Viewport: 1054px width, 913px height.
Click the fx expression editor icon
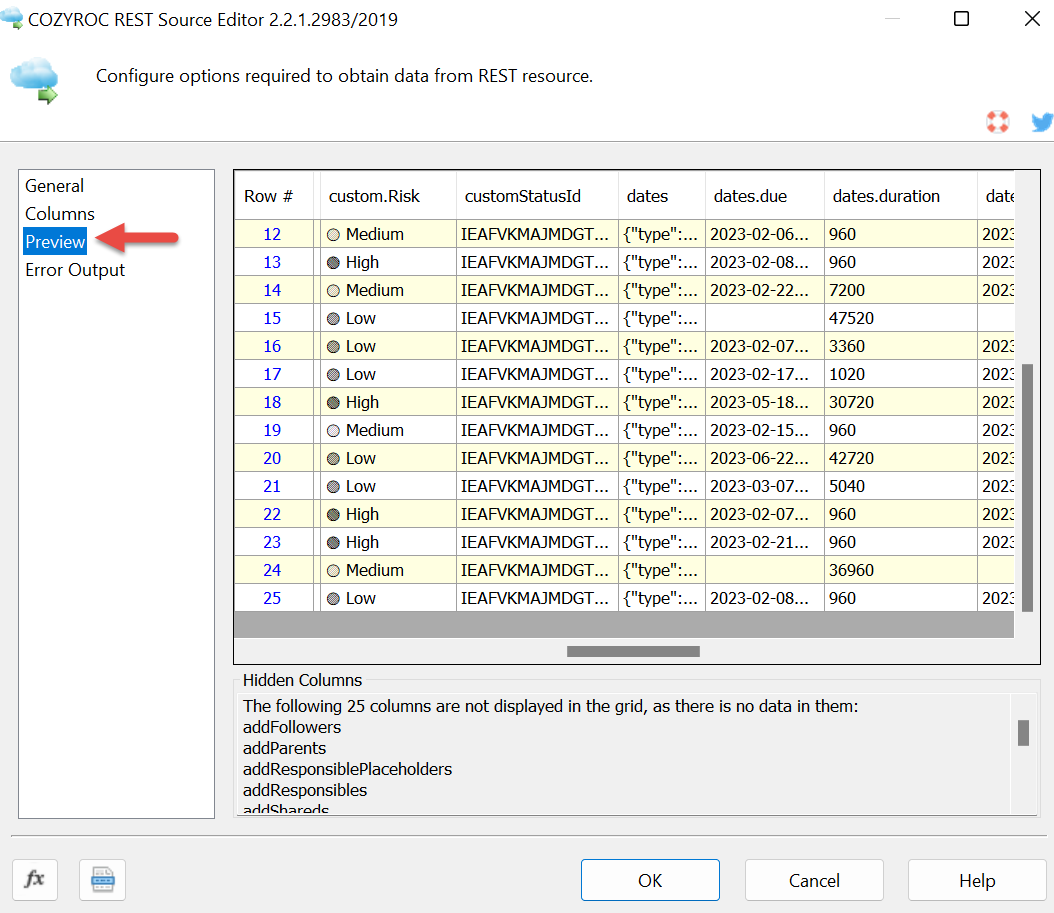(35, 880)
